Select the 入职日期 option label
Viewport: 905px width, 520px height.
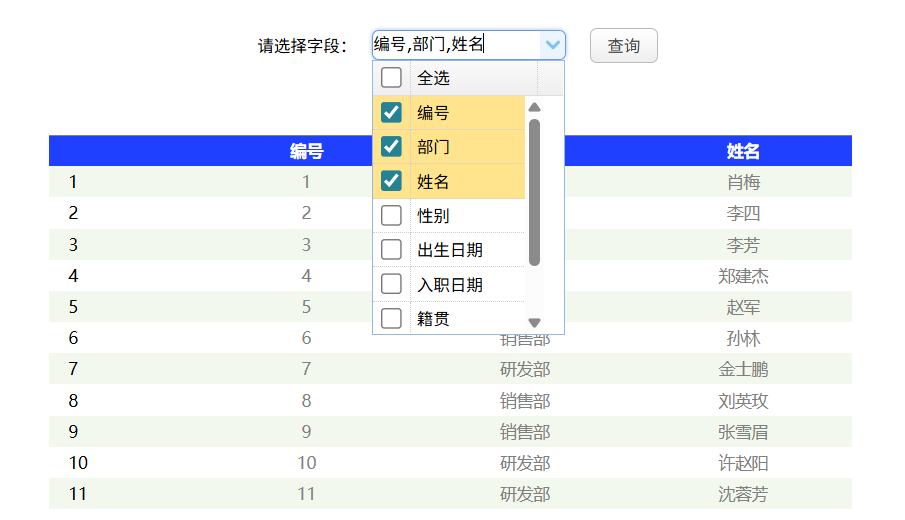pyautogui.click(x=450, y=285)
